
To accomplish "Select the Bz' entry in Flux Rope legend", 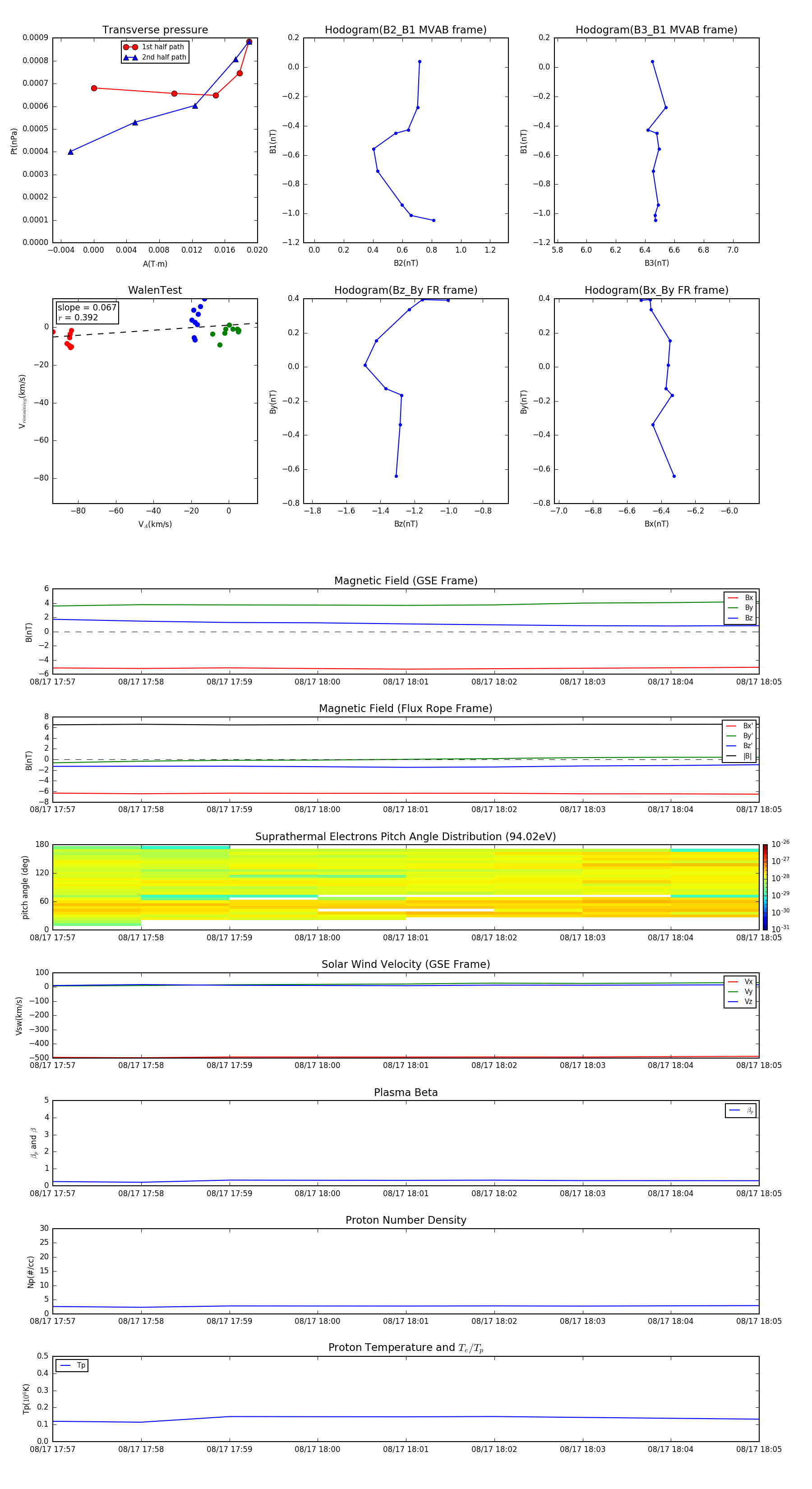I will tap(739, 746).
